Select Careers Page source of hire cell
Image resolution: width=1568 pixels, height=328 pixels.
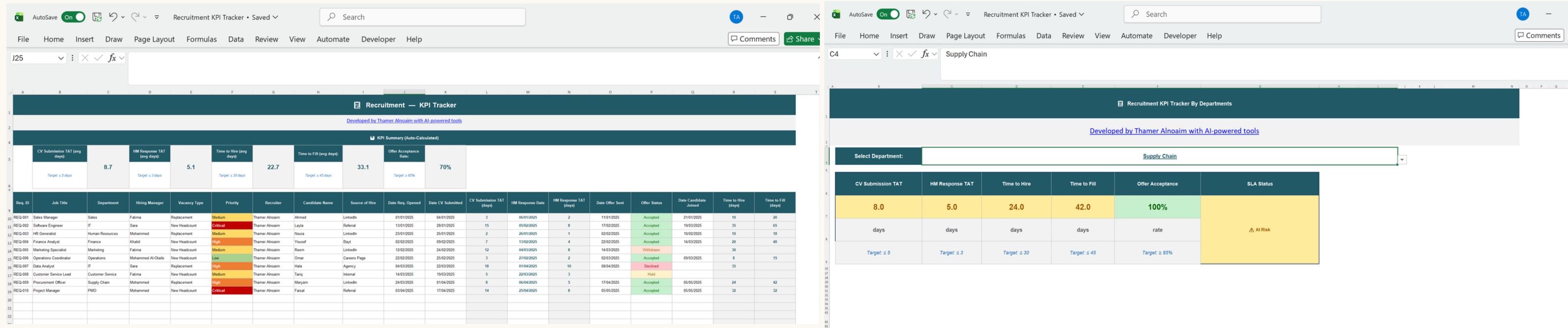tap(363, 258)
